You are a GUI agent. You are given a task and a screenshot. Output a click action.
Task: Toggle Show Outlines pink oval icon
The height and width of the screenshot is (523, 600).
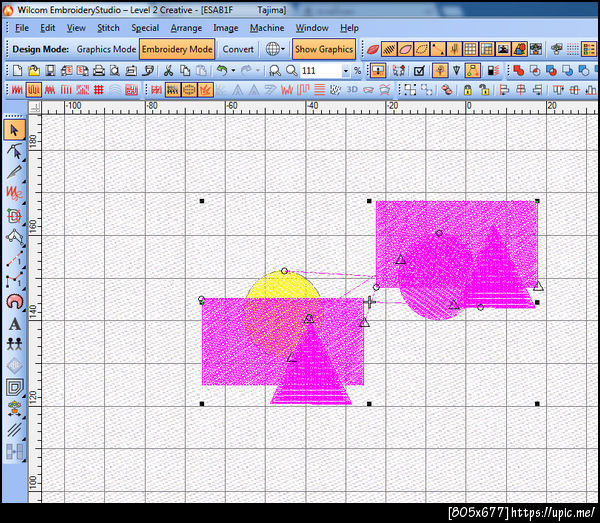(405, 49)
